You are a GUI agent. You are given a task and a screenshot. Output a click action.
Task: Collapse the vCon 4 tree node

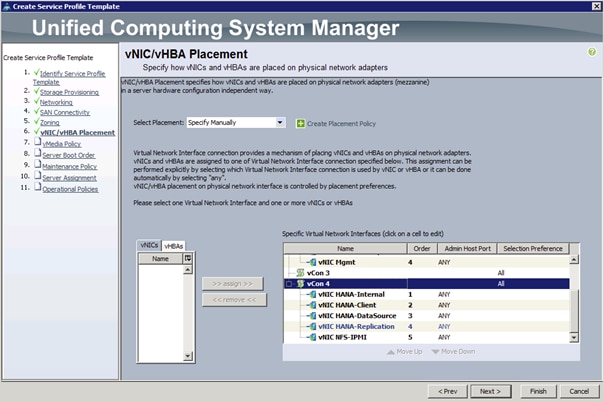pos(289,284)
